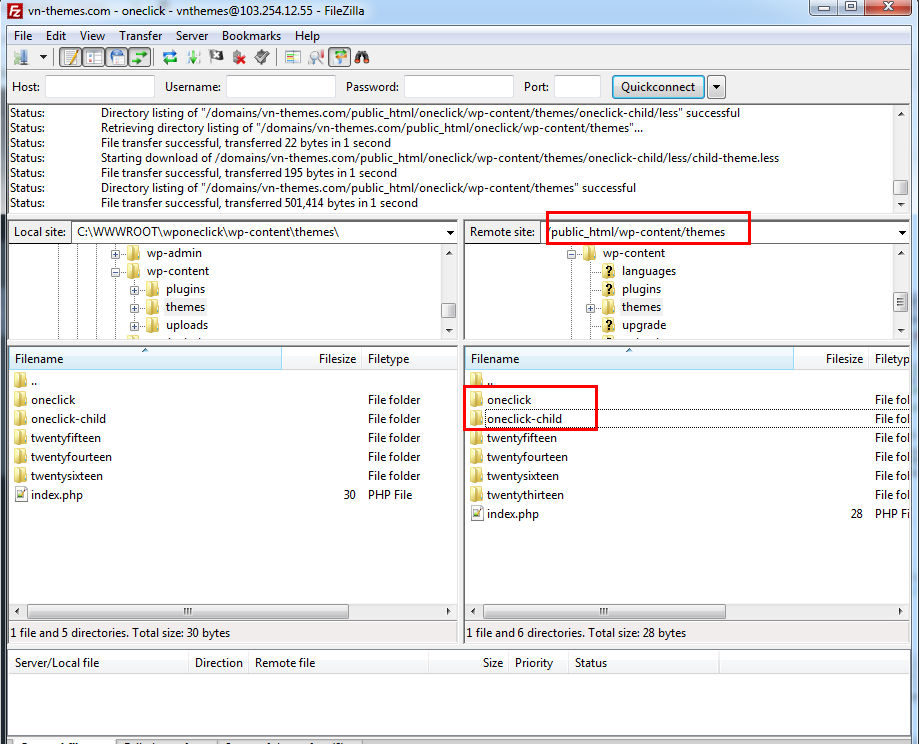The width and height of the screenshot is (919, 744).
Task: Click the local file list horizontal scrollbar
Action: [188, 611]
